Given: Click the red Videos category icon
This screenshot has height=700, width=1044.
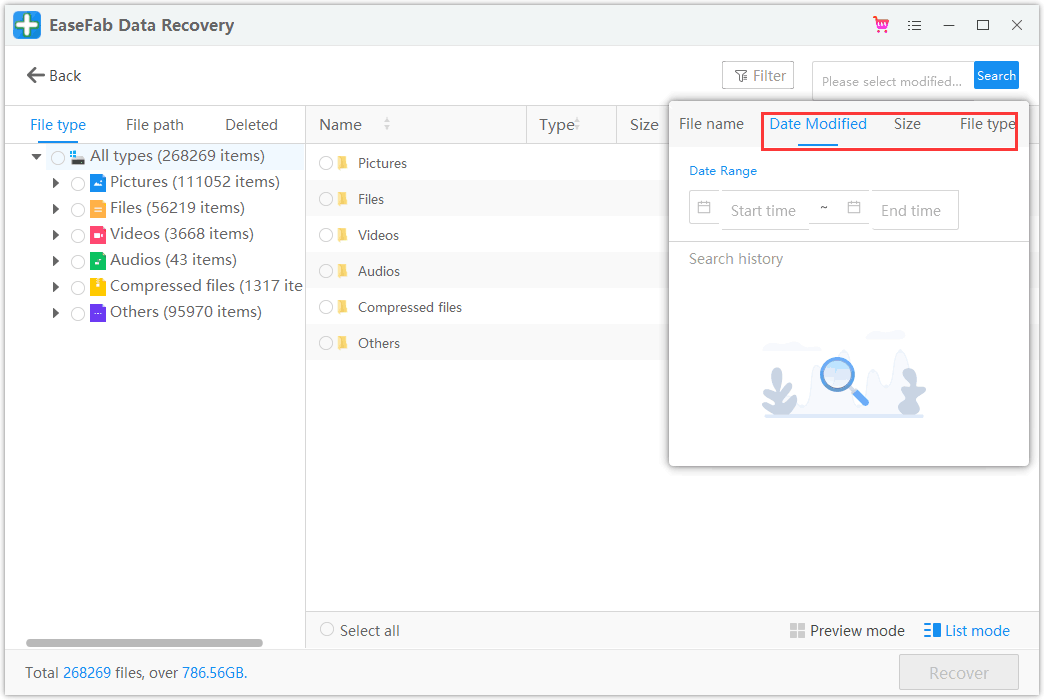Looking at the screenshot, I should click(x=98, y=234).
